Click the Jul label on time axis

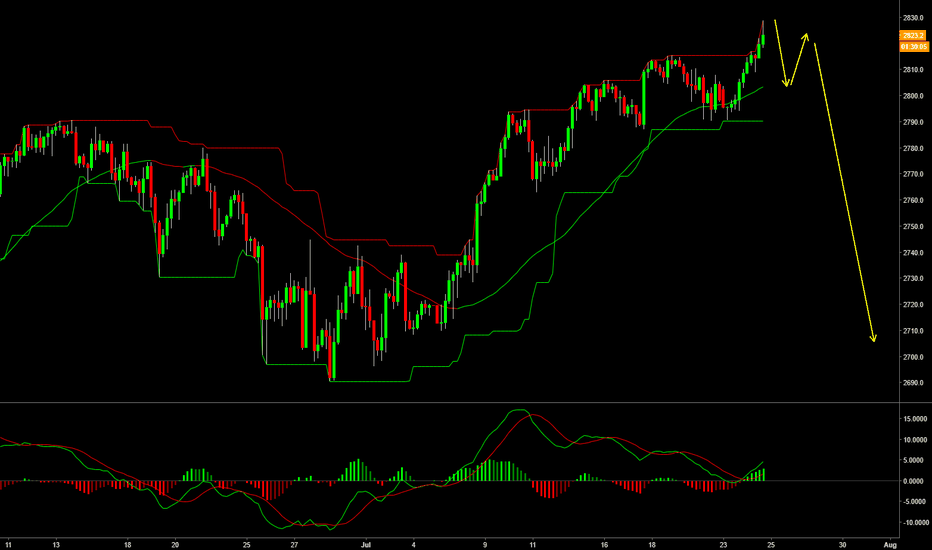(x=366, y=545)
